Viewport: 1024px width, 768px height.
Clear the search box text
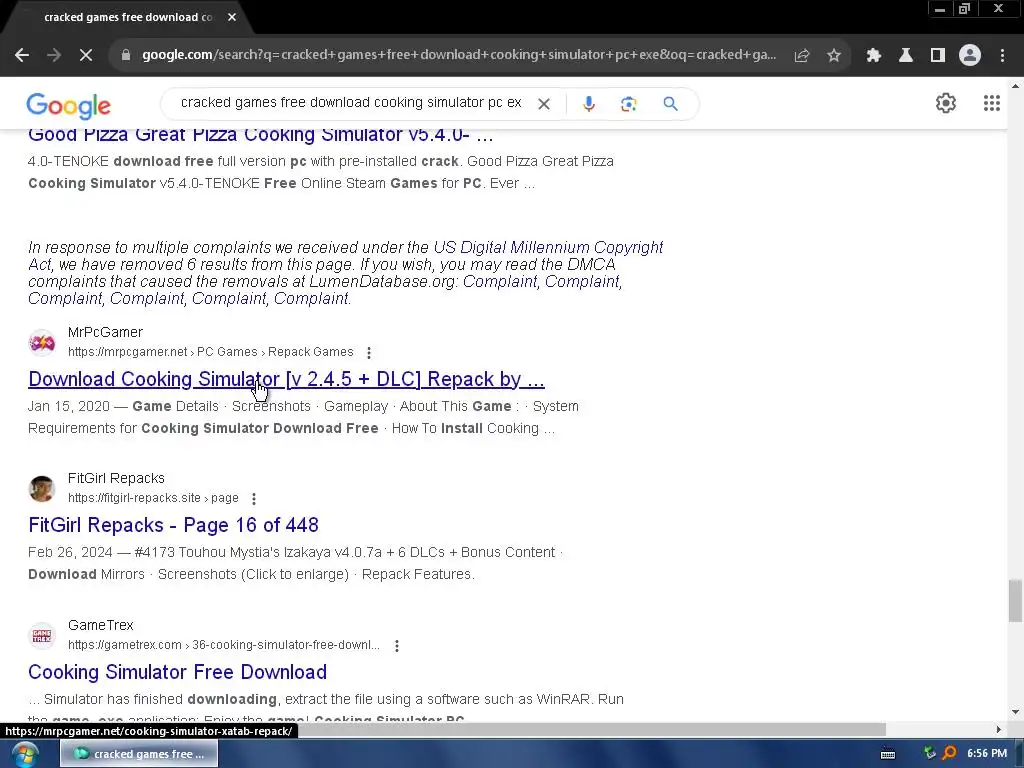[543, 104]
